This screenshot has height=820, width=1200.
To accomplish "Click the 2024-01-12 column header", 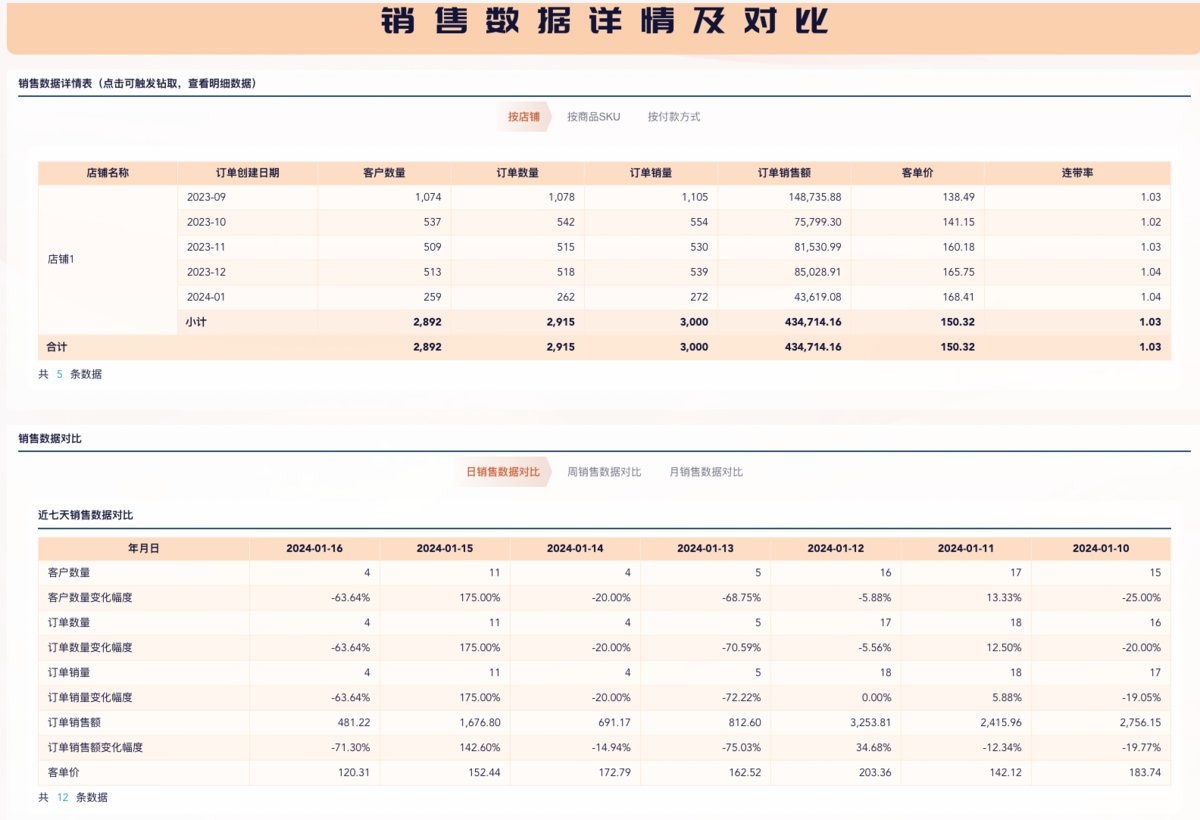I will tap(835, 548).
